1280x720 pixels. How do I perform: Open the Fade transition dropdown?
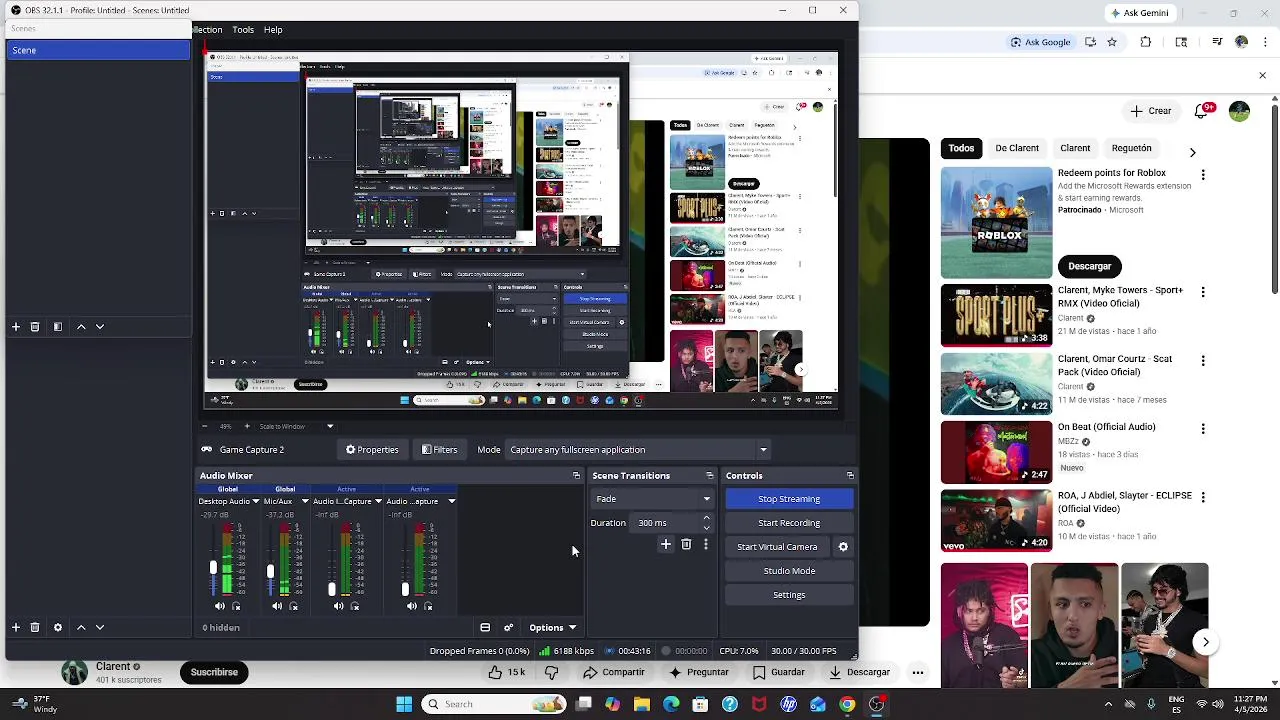click(652, 499)
